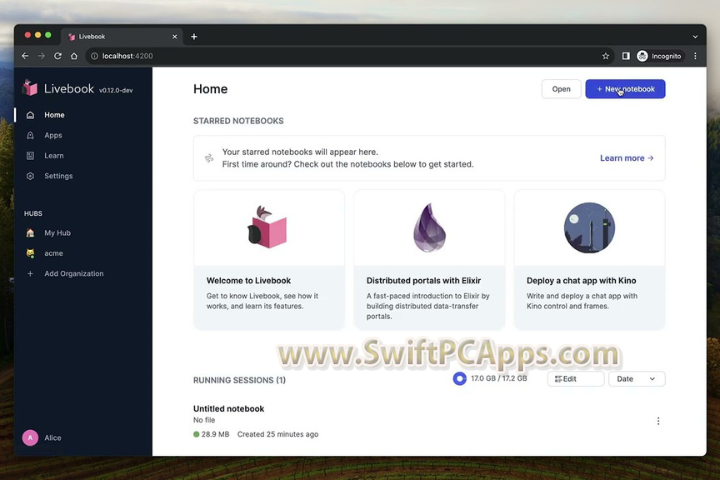The width and height of the screenshot is (720, 480).
Task: Click the Settings gear icon in sidebar
Action: 30,176
